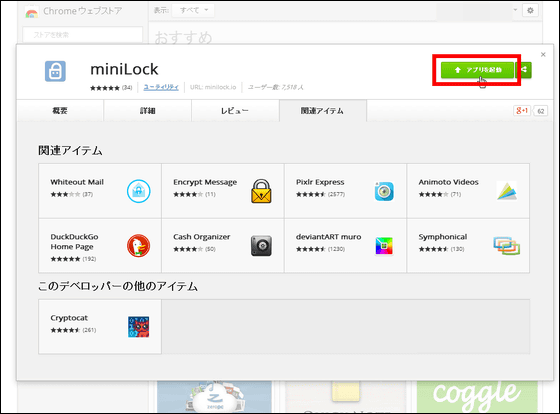
Task: Click the +1 count bubble showing 62
Action: click(x=541, y=111)
